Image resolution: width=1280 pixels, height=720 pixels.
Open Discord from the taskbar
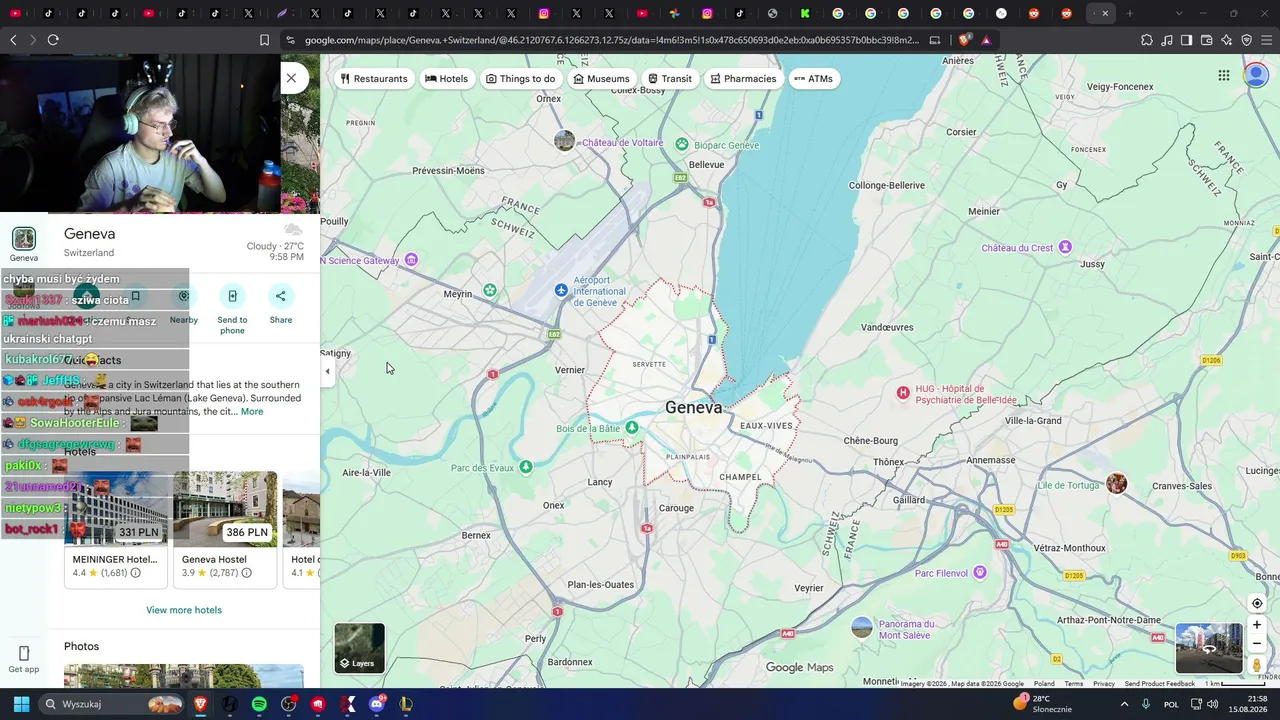click(377, 704)
